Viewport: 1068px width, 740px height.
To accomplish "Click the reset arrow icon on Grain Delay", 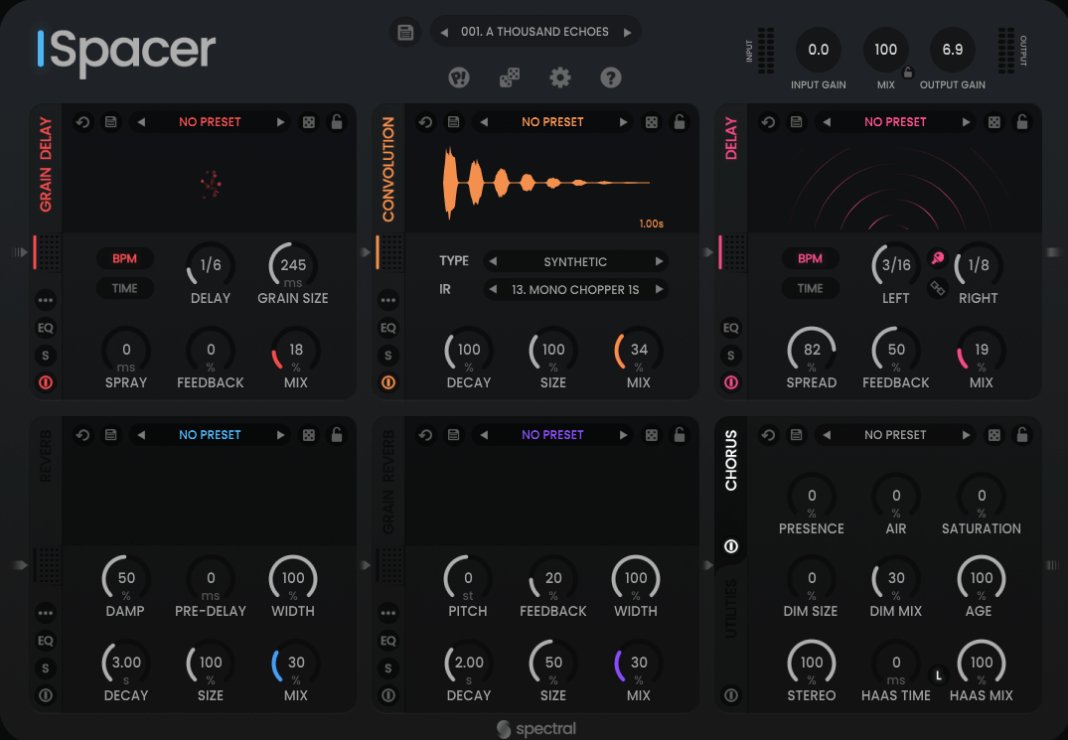I will [83, 121].
